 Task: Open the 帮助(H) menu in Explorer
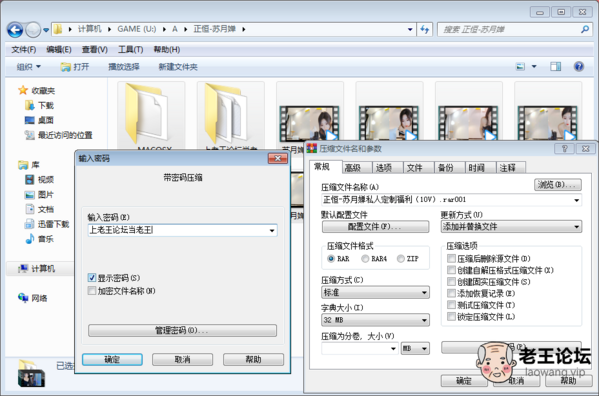tap(167, 50)
